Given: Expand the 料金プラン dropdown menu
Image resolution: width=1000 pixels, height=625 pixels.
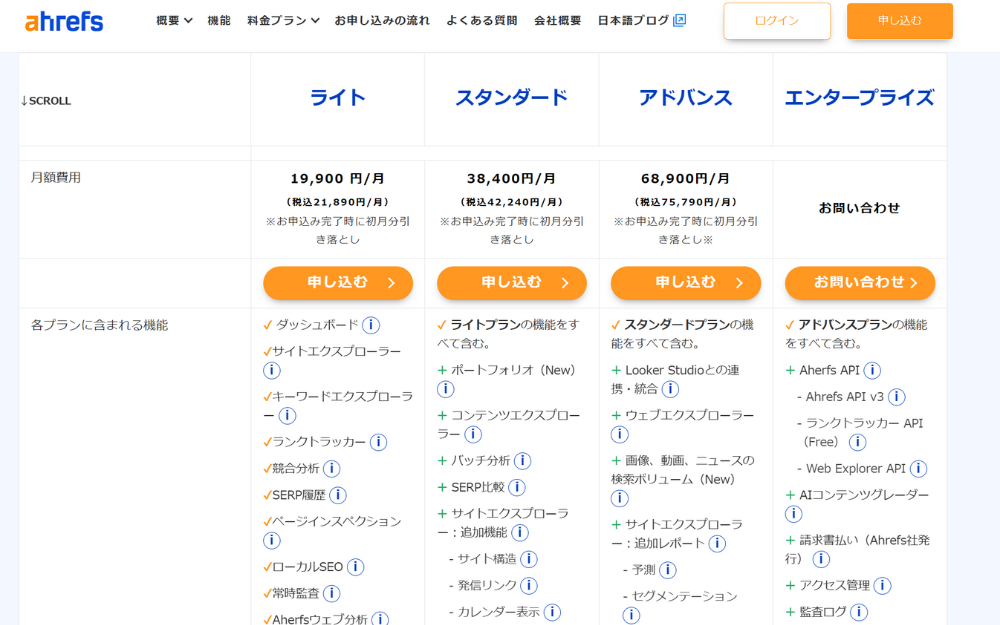Looking at the screenshot, I should point(283,20).
